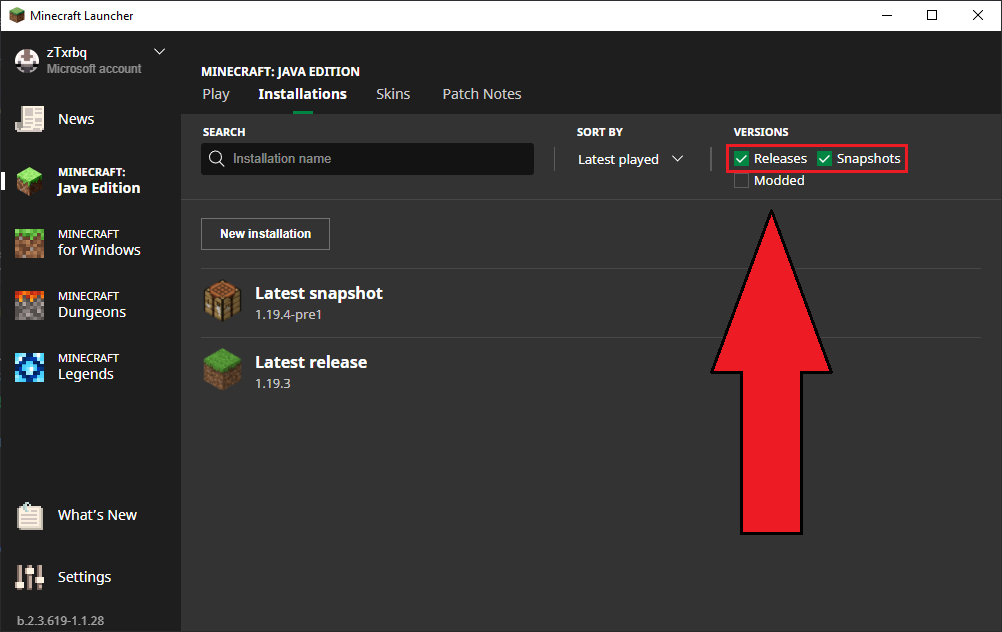Screen dimensions: 1002x632
Task: Click the New installation button
Action: coord(265,234)
